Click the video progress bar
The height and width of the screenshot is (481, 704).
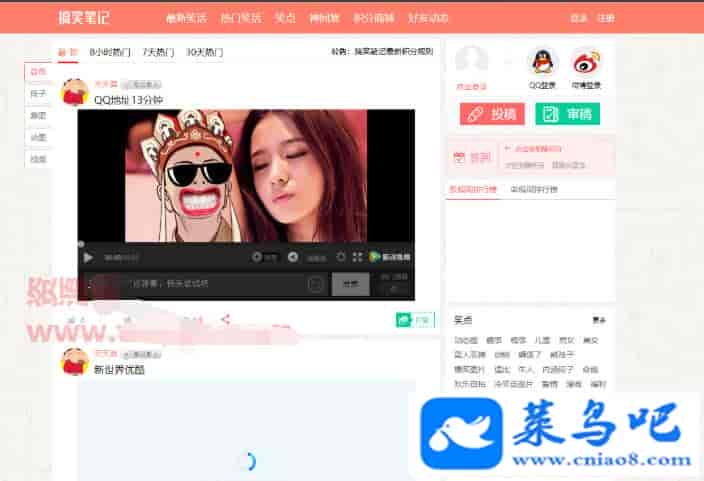(x=245, y=243)
